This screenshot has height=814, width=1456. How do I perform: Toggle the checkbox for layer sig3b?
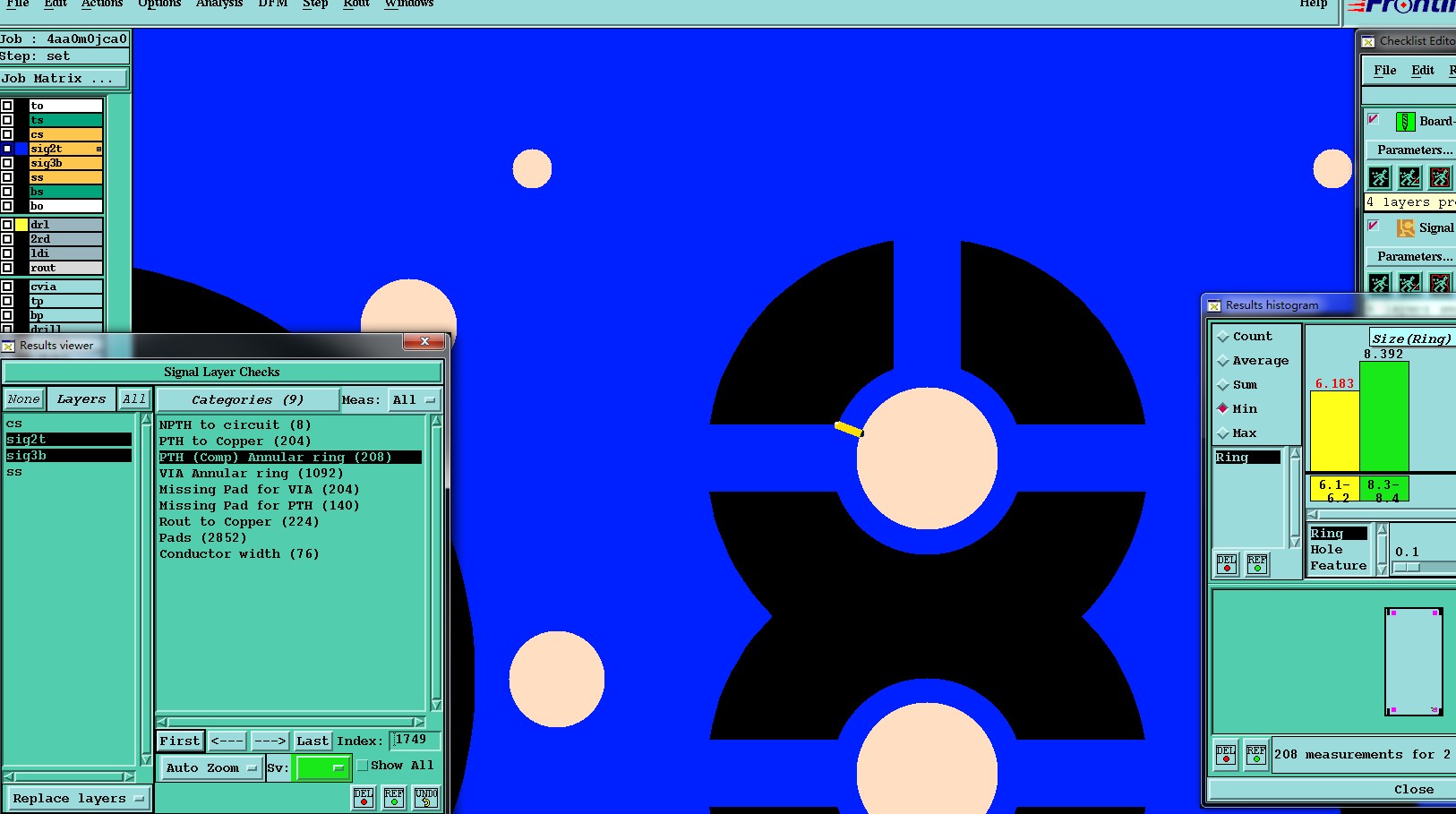(7, 163)
